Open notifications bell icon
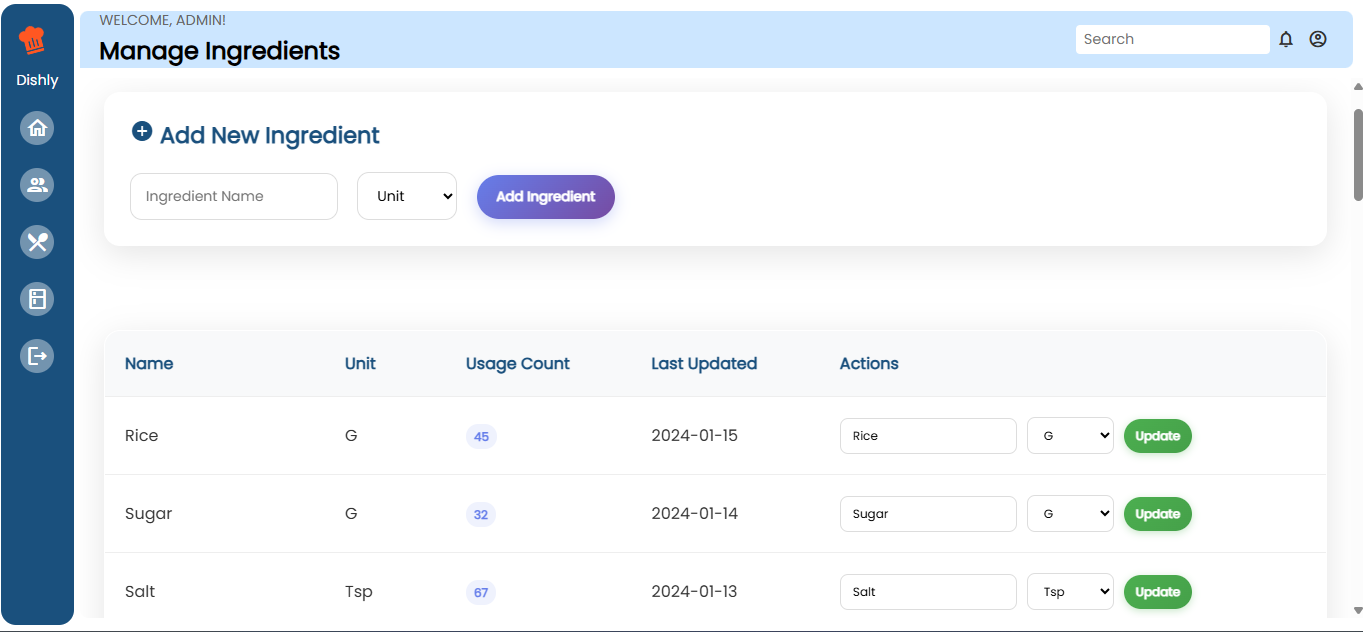Screen dimensions: 1363x632 1286,39
